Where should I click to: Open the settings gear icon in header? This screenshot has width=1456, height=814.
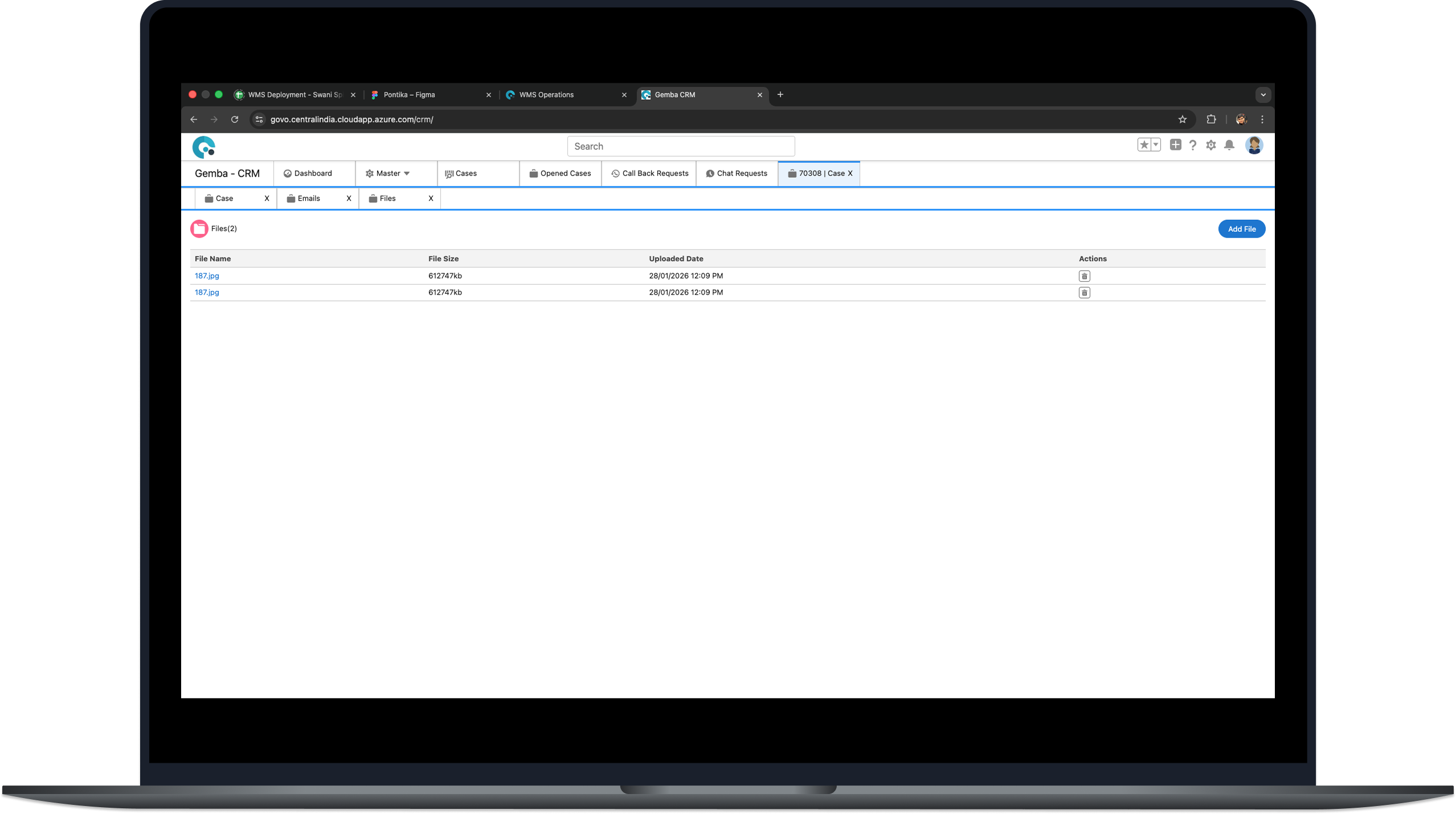coord(1210,145)
